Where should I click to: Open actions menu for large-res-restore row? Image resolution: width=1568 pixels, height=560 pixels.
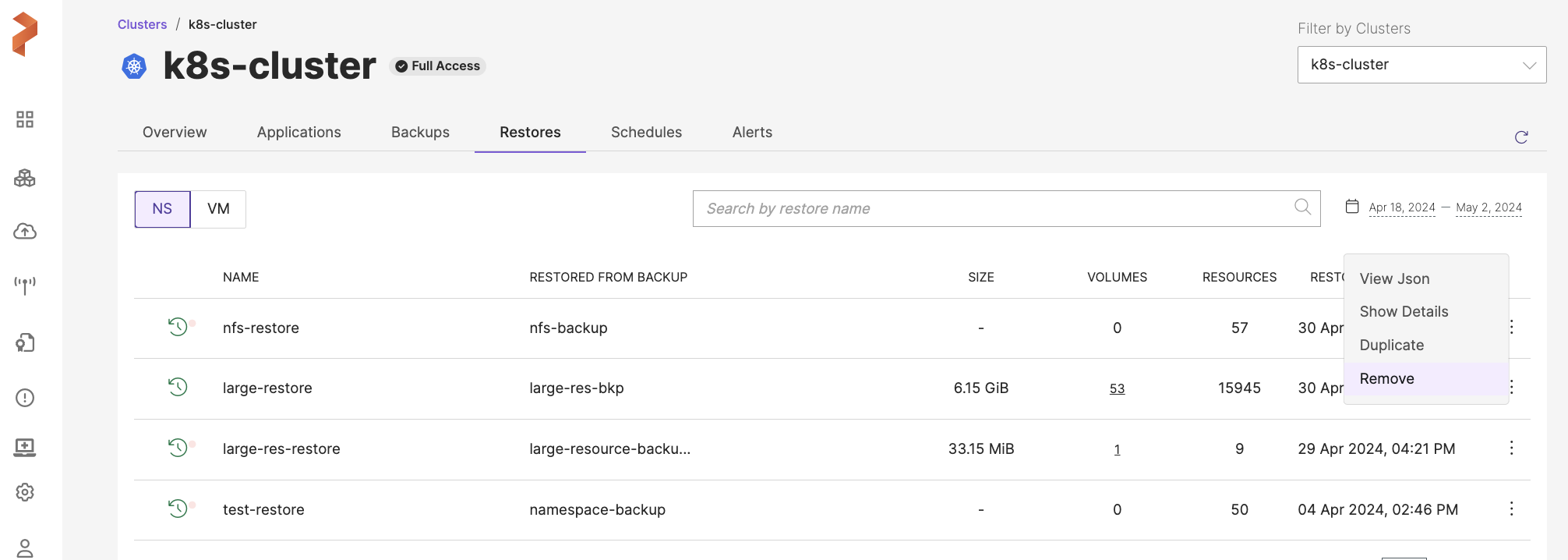(x=1511, y=448)
